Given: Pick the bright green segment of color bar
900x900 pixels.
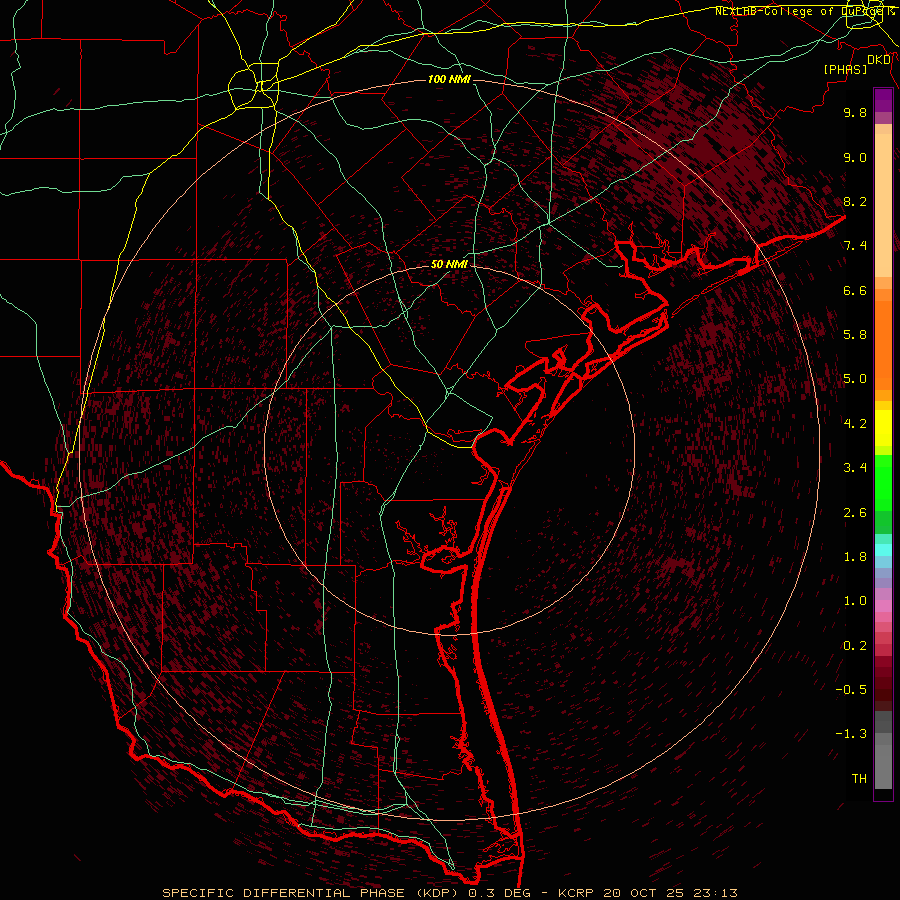Looking at the screenshot, I should [x=883, y=488].
